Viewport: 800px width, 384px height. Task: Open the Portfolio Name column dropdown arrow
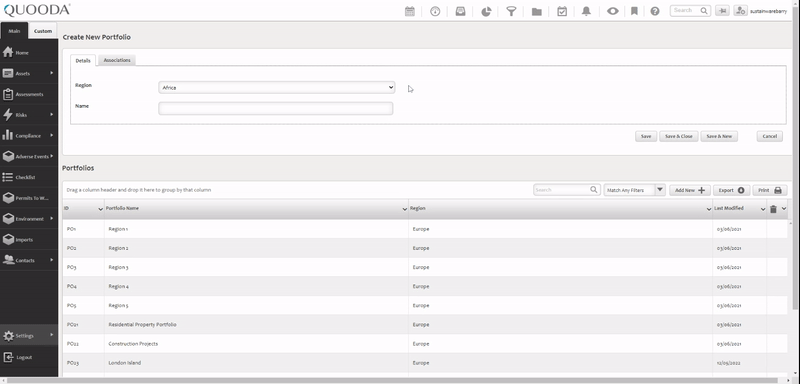(x=405, y=209)
